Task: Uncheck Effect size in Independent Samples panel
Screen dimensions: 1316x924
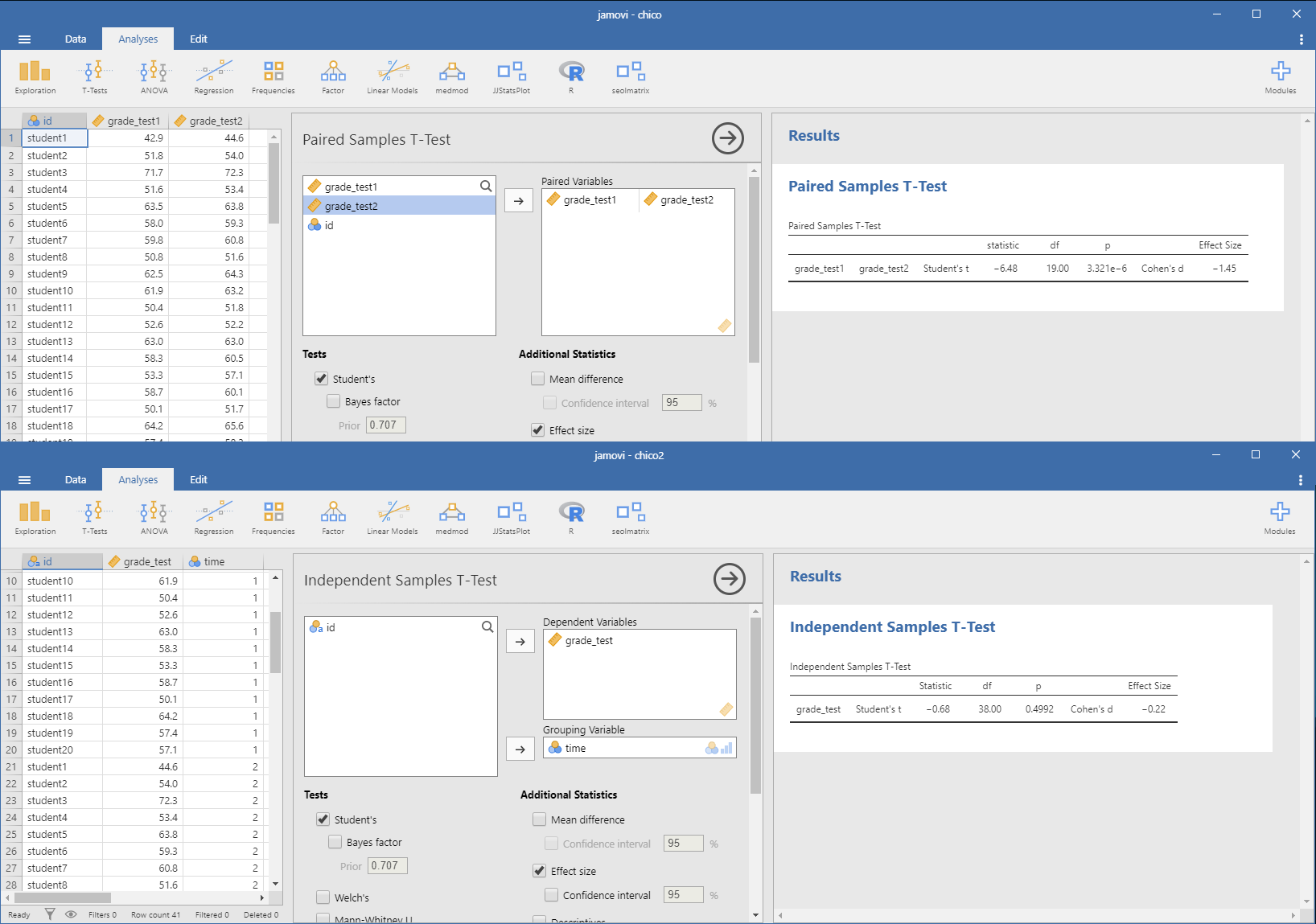Action: tap(540, 871)
